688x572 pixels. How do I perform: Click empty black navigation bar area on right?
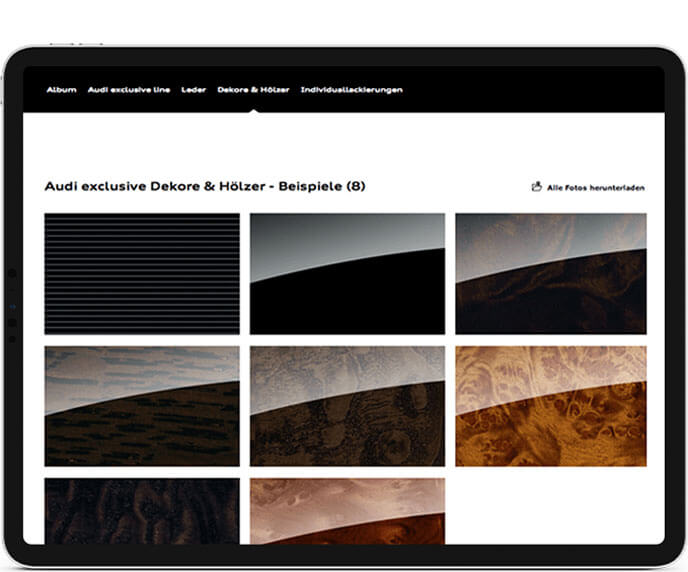click(x=540, y=90)
